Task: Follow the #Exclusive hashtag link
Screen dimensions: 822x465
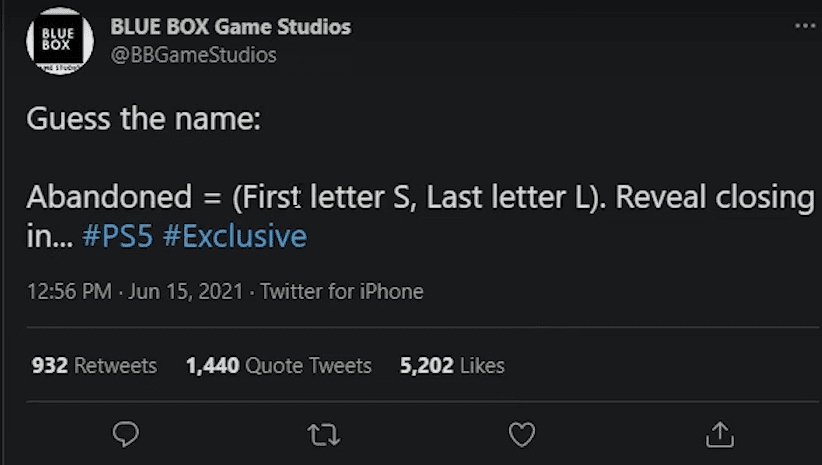Action: click(235, 236)
